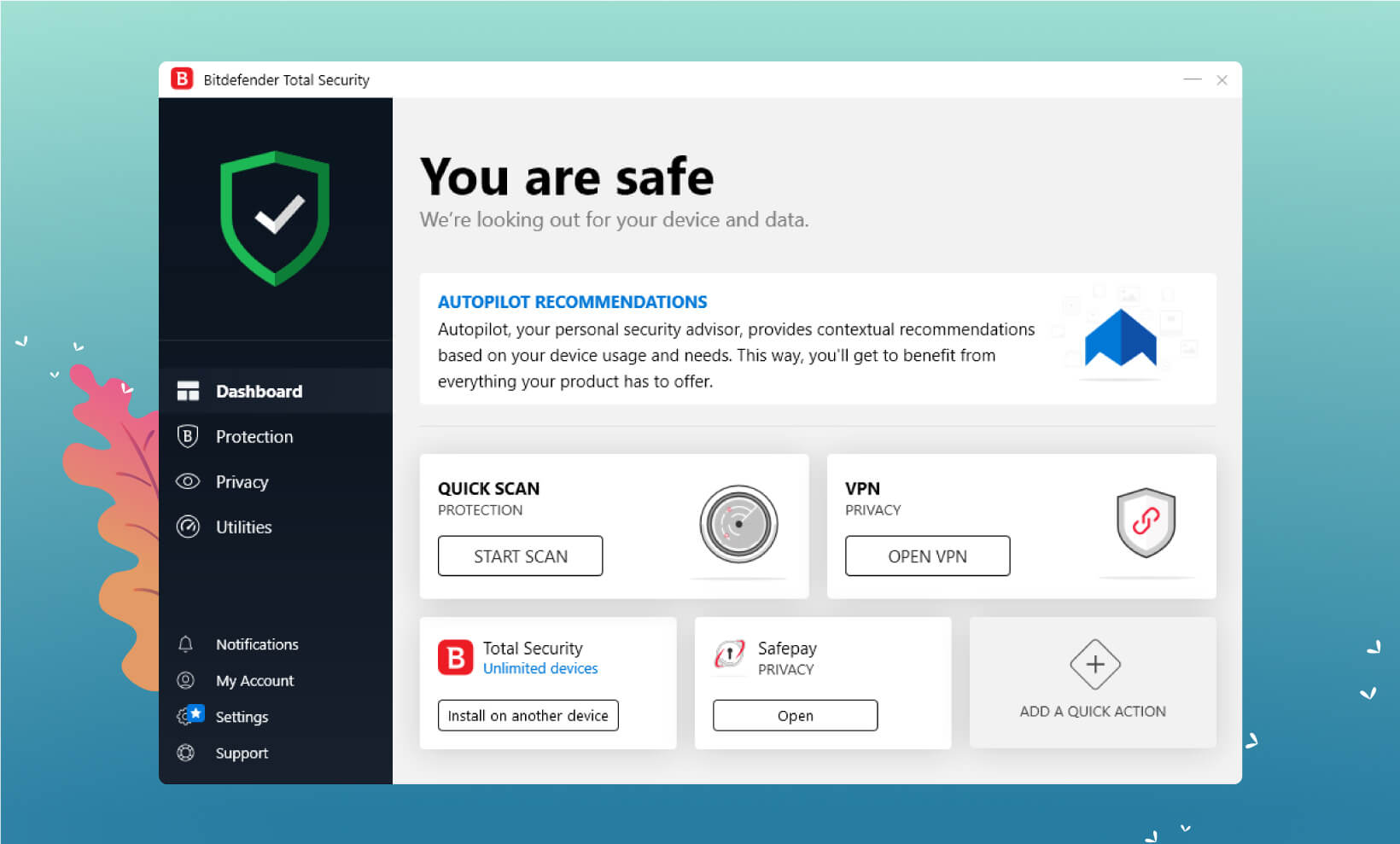This screenshot has width=1400, height=844.
Task: Click the Privacy eye icon in the sidebar
Action: click(x=188, y=481)
